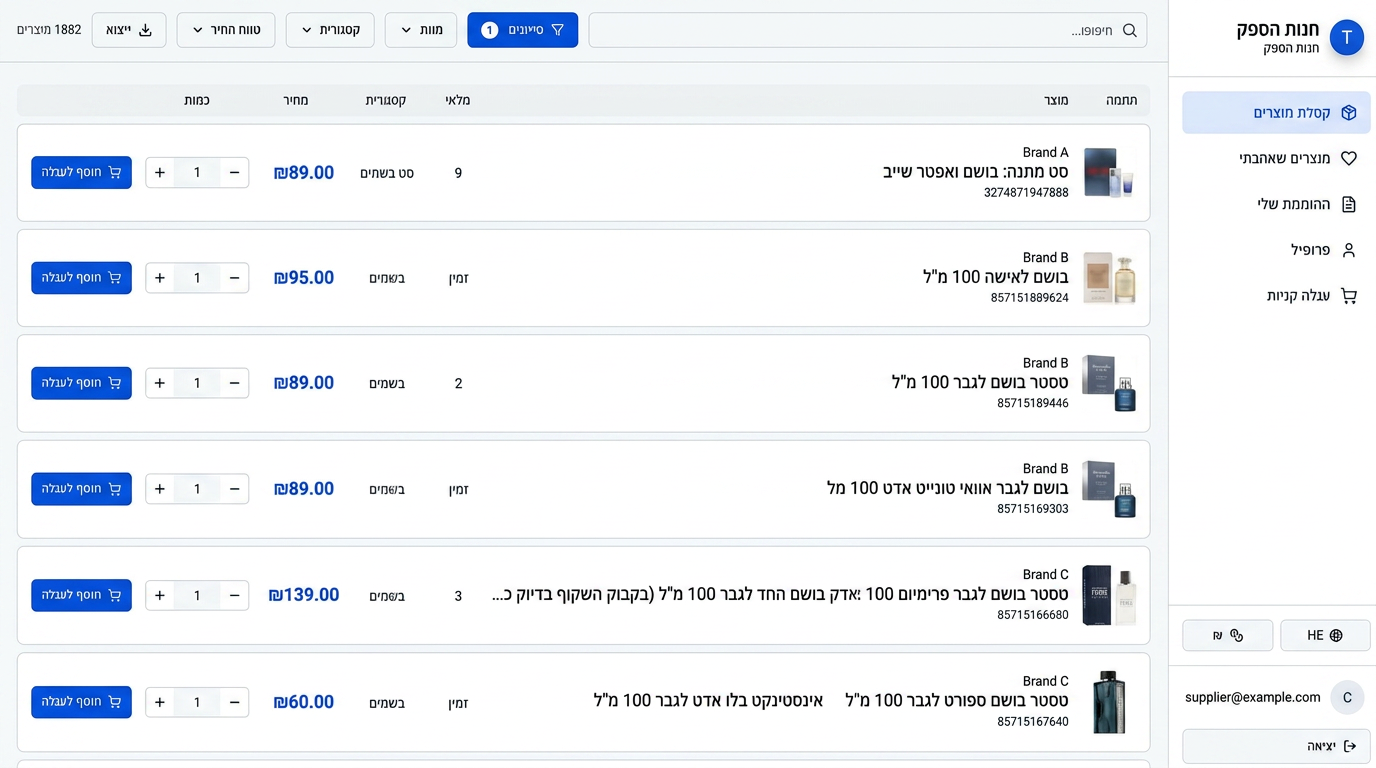Click the box icon next to קטלת מוצרים
Image resolution: width=1376 pixels, height=768 pixels.
point(1348,113)
